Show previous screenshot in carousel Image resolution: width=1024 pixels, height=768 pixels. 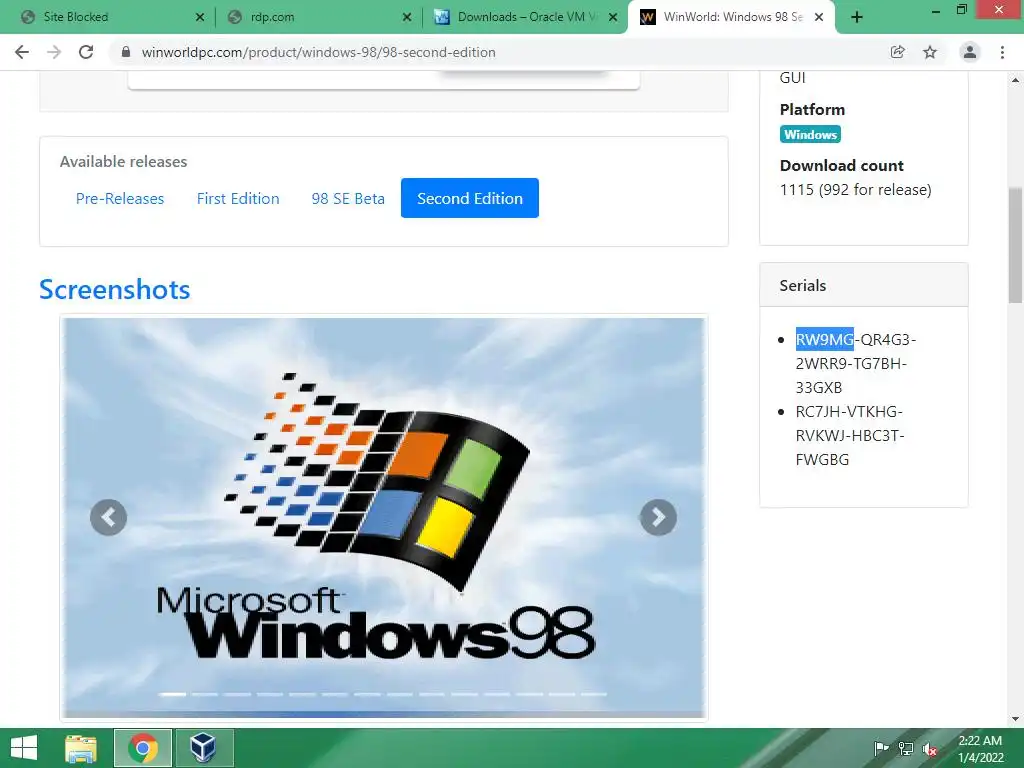point(108,517)
